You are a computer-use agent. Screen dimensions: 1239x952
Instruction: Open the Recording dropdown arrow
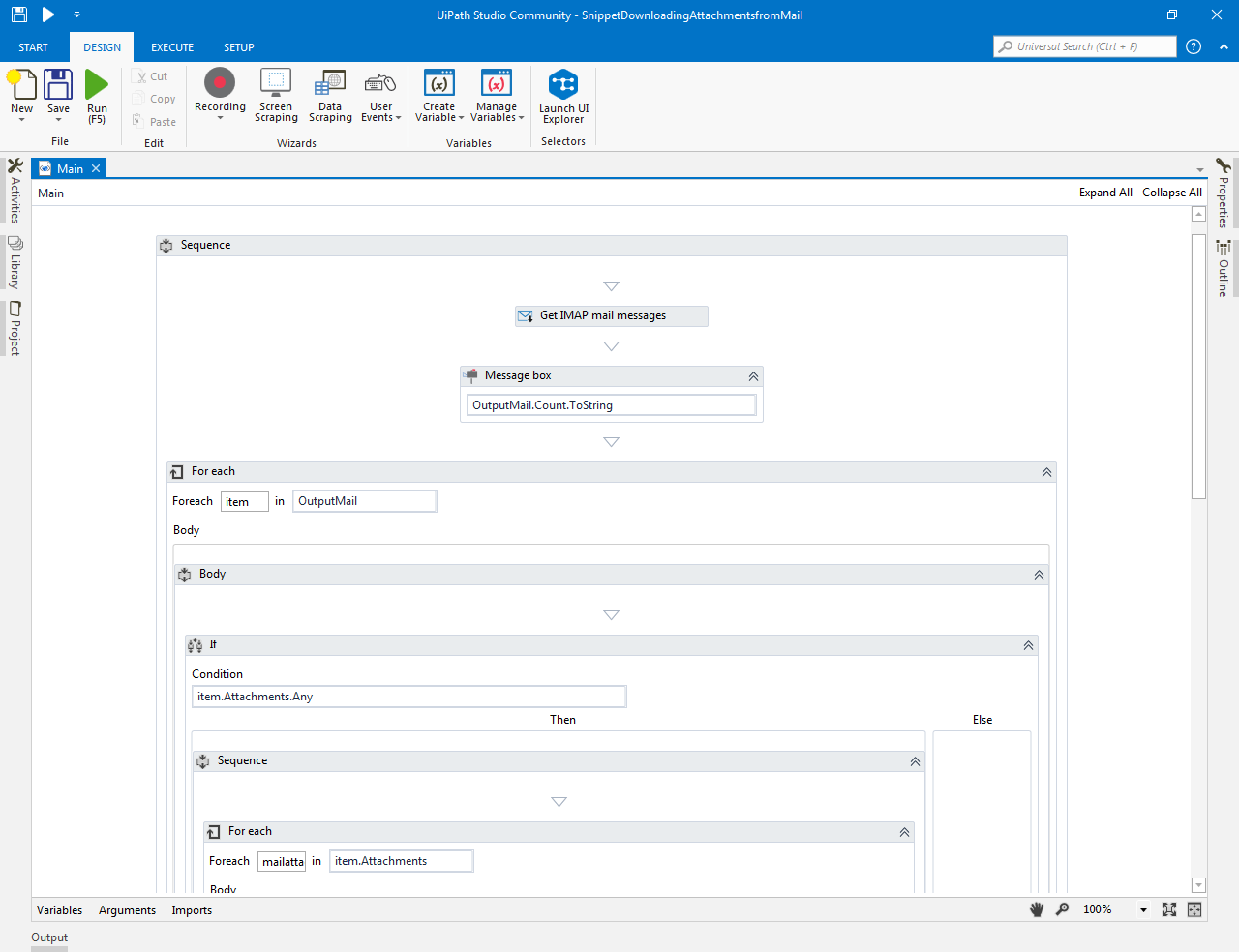coord(220,118)
